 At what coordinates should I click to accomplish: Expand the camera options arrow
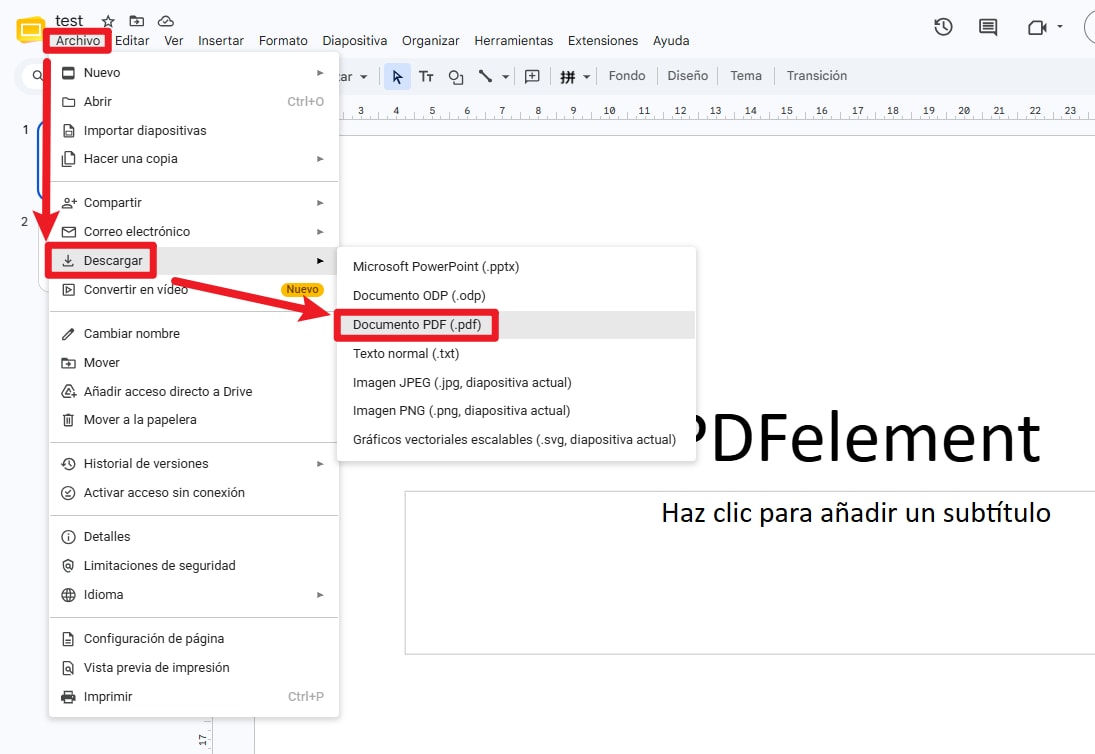pyautogui.click(x=1060, y=27)
